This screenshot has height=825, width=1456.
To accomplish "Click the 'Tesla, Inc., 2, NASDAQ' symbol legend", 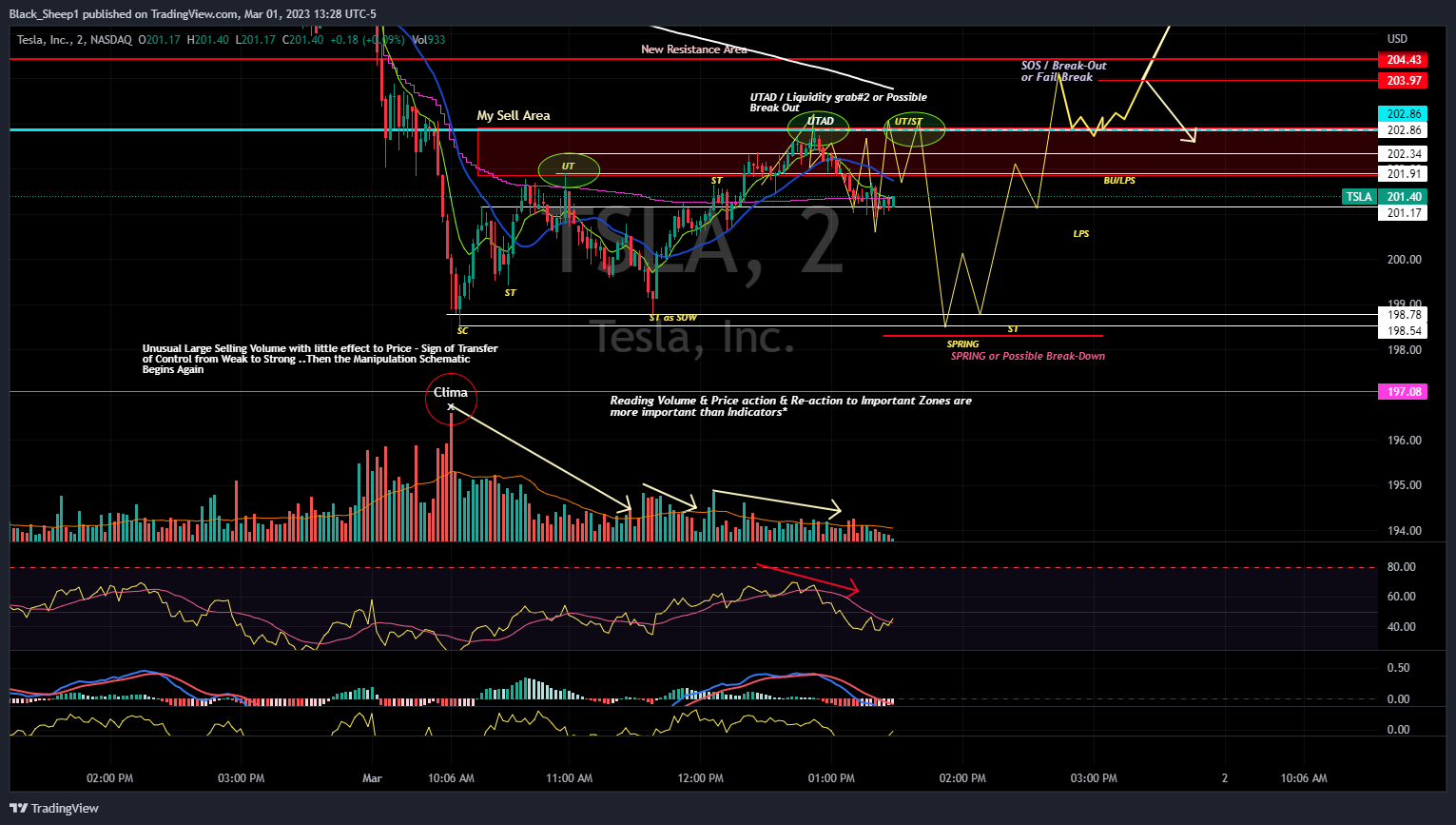I will point(74,40).
